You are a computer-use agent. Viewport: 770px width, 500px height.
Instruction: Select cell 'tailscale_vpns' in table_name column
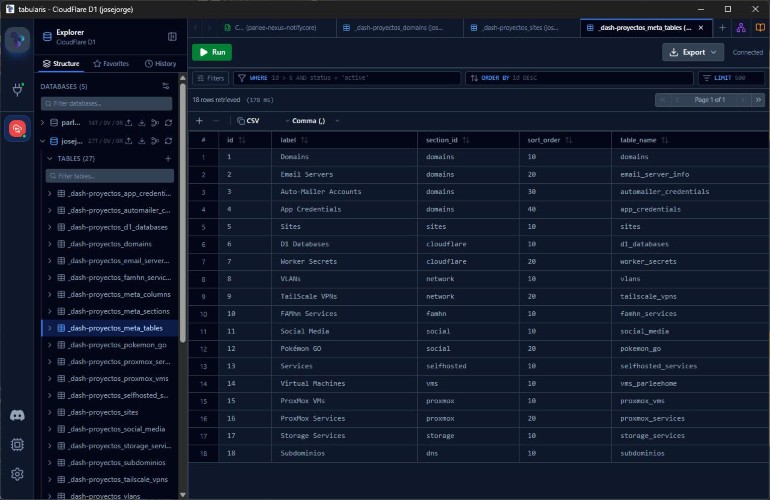[x=690, y=297]
